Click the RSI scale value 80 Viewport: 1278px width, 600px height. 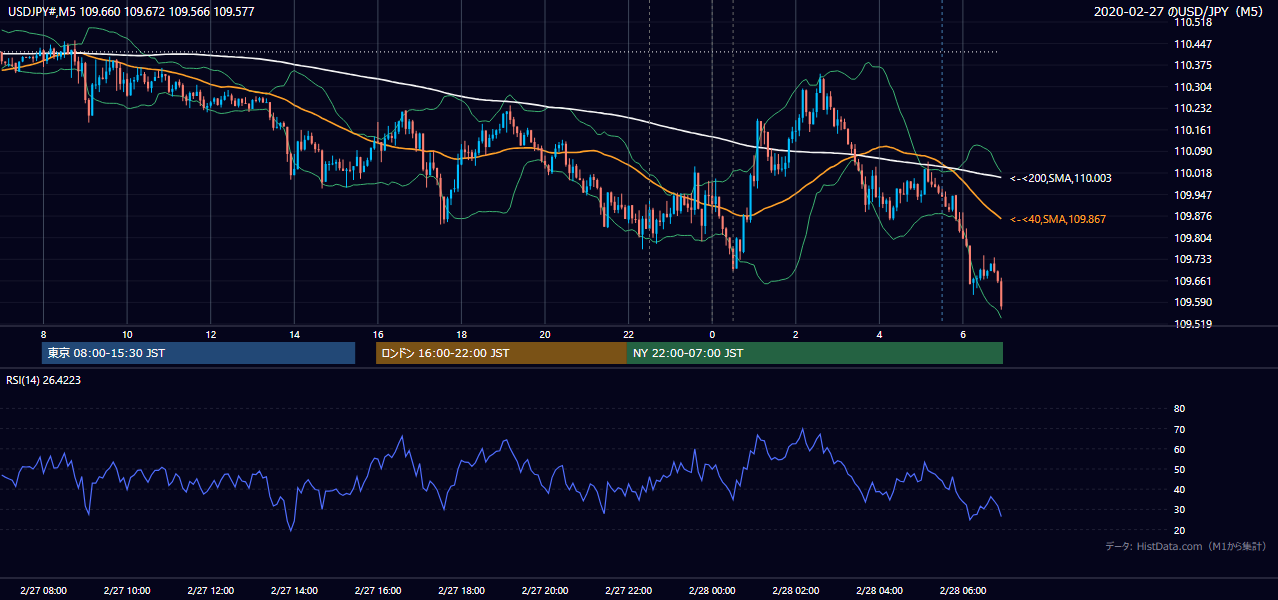tap(1179, 409)
